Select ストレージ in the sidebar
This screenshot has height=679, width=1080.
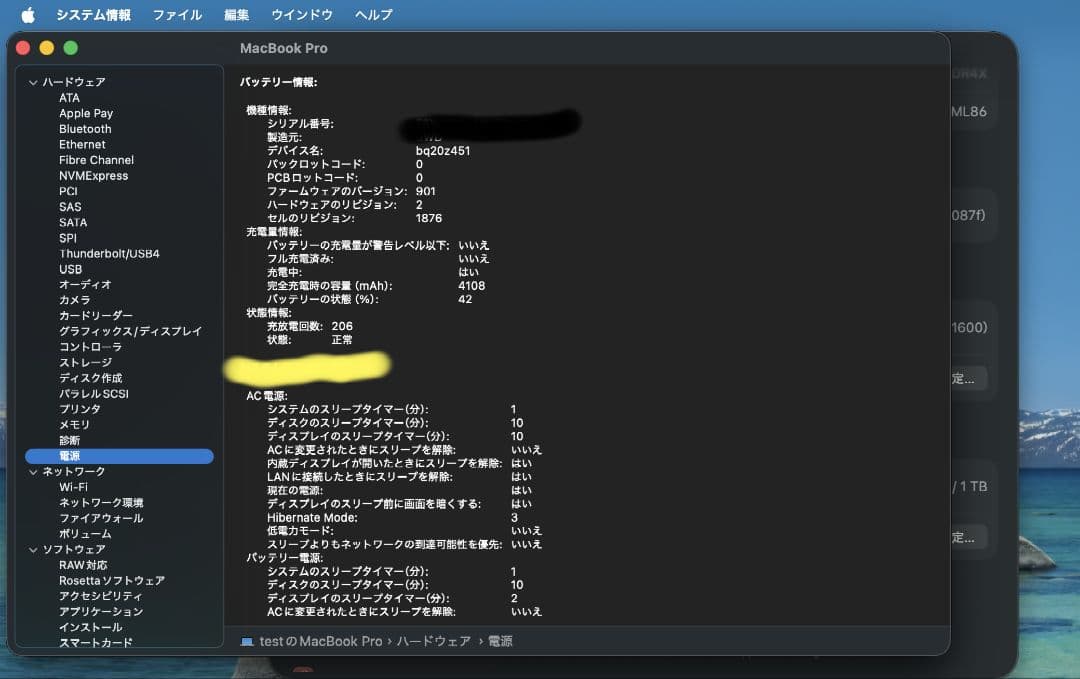pos(86,362)
